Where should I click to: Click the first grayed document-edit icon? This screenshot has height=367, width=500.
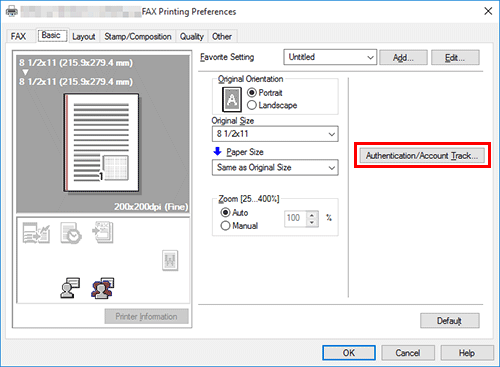point(36,233)
